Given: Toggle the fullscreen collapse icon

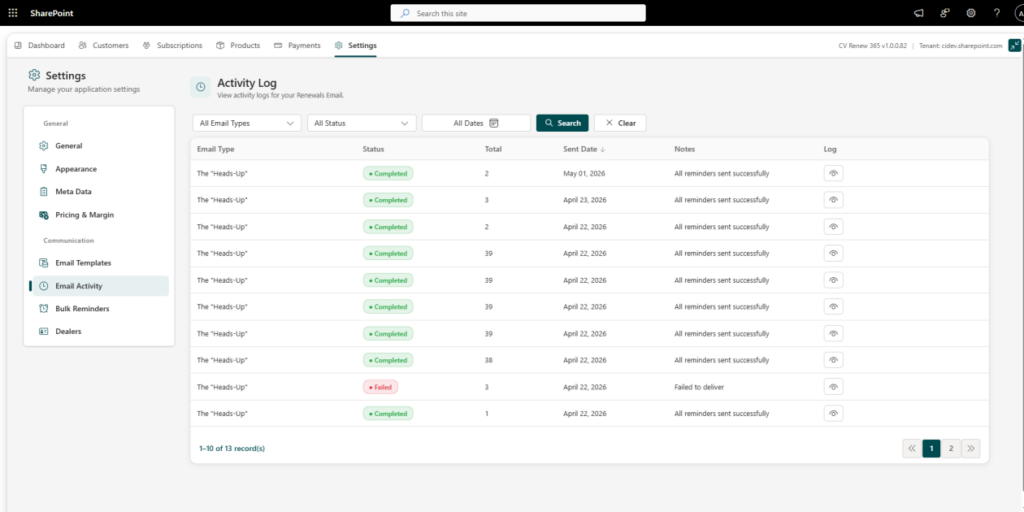Looking at the screenshot, I should [1014, 45].
